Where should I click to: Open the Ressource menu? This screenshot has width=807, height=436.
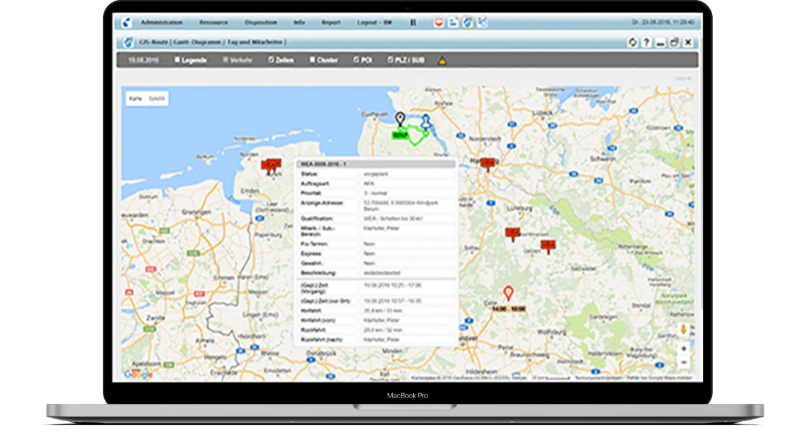[214, 23]
